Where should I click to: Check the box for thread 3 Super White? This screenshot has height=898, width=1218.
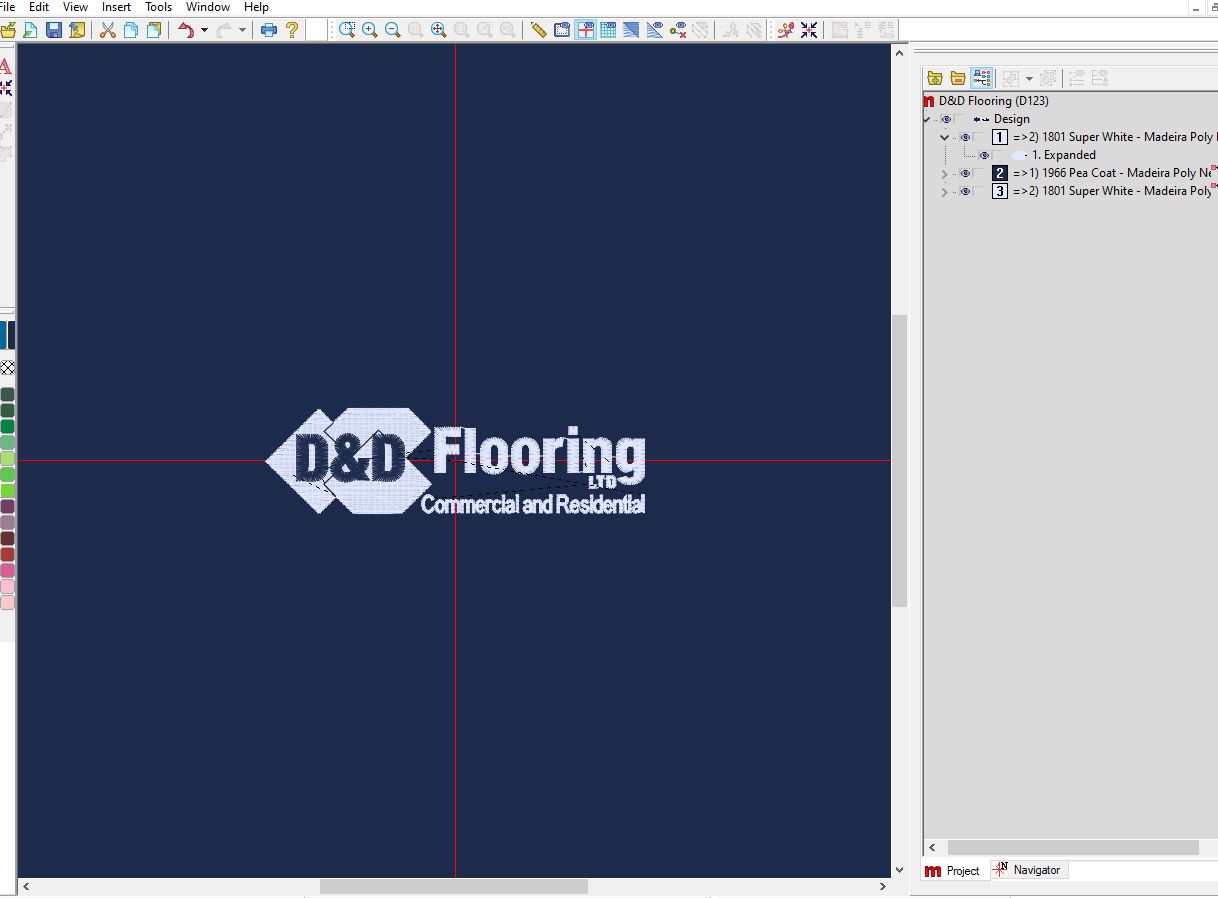click(x=980, y=191)
